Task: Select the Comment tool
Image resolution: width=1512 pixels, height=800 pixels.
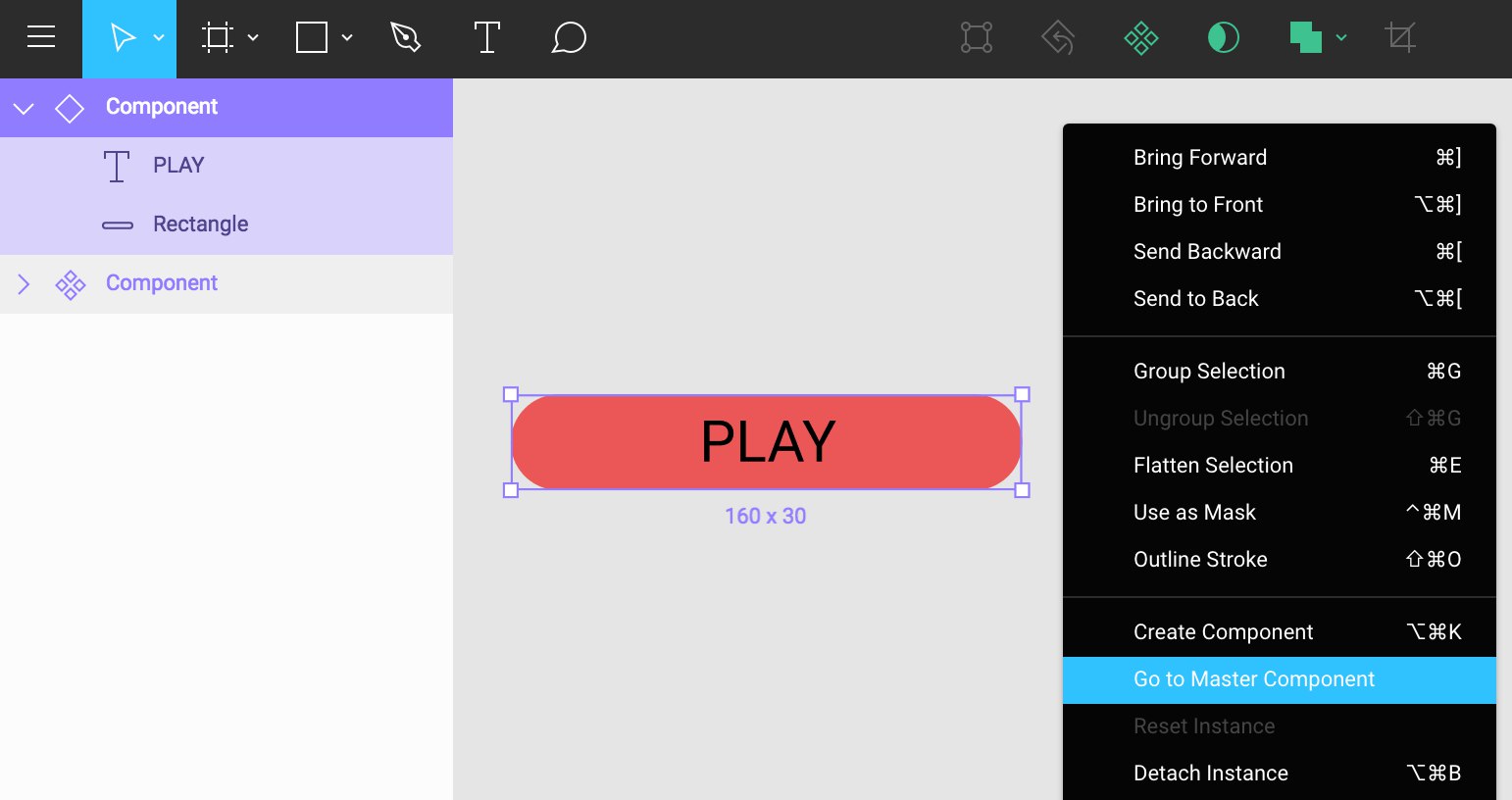Action: point(569,37)
